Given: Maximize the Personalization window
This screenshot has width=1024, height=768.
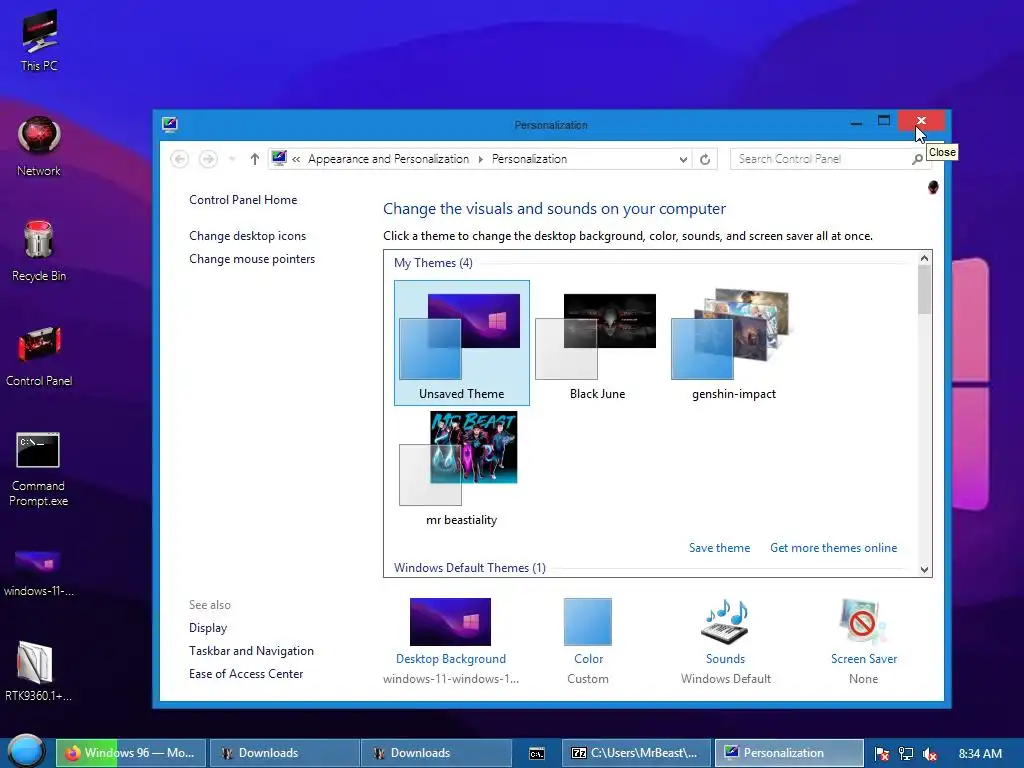Looking at the screenshot, I should 884,121.
